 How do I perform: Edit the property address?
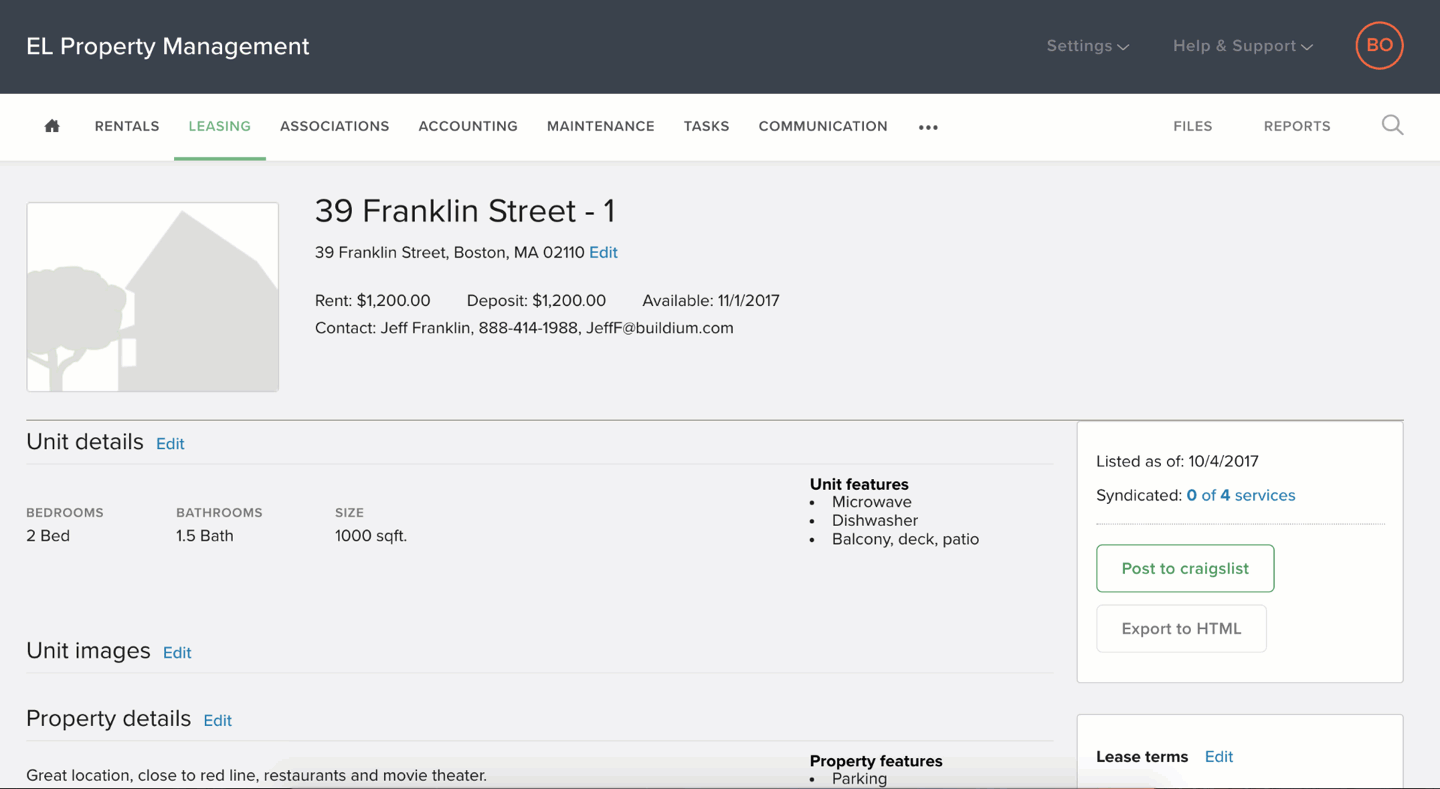tap(603, 252)
